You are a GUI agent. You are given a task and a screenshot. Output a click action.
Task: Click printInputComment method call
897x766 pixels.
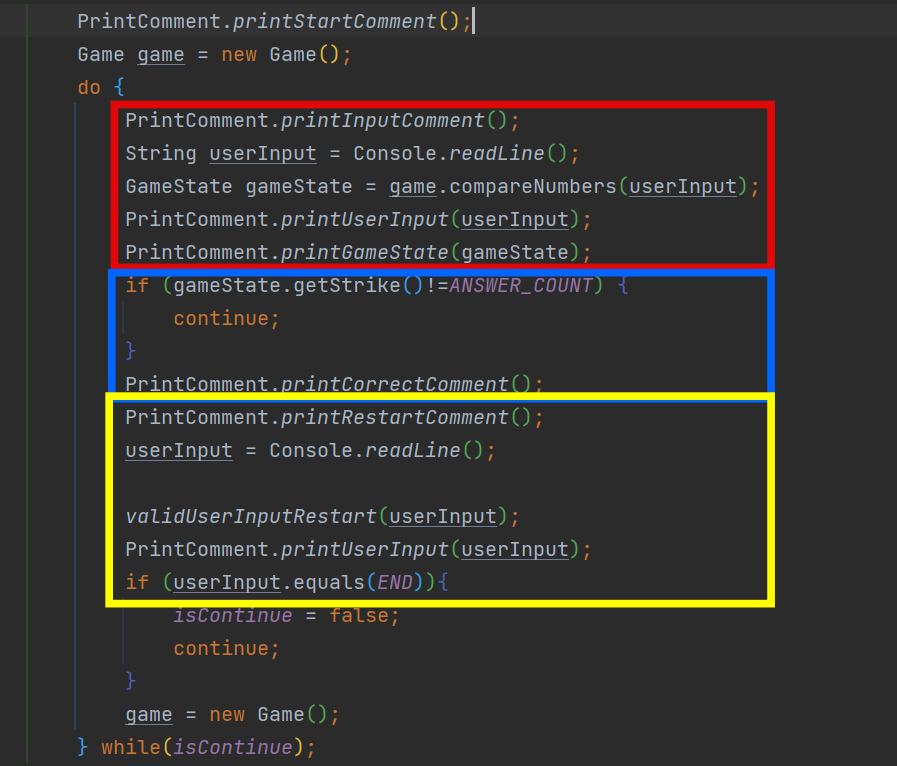(382, 121)
